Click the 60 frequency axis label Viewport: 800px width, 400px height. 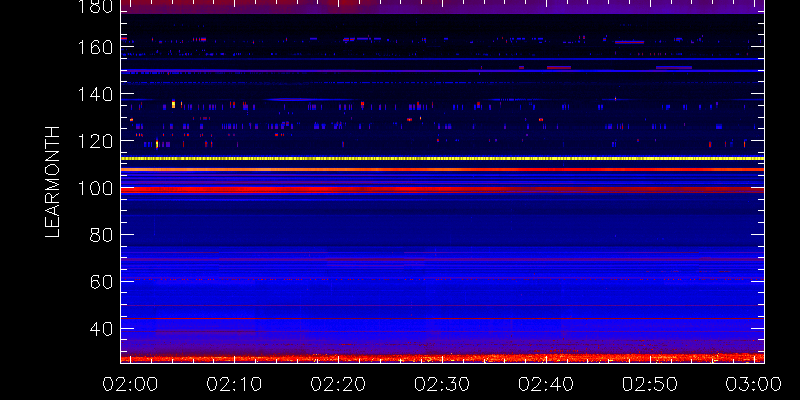[x=101, y=282]
